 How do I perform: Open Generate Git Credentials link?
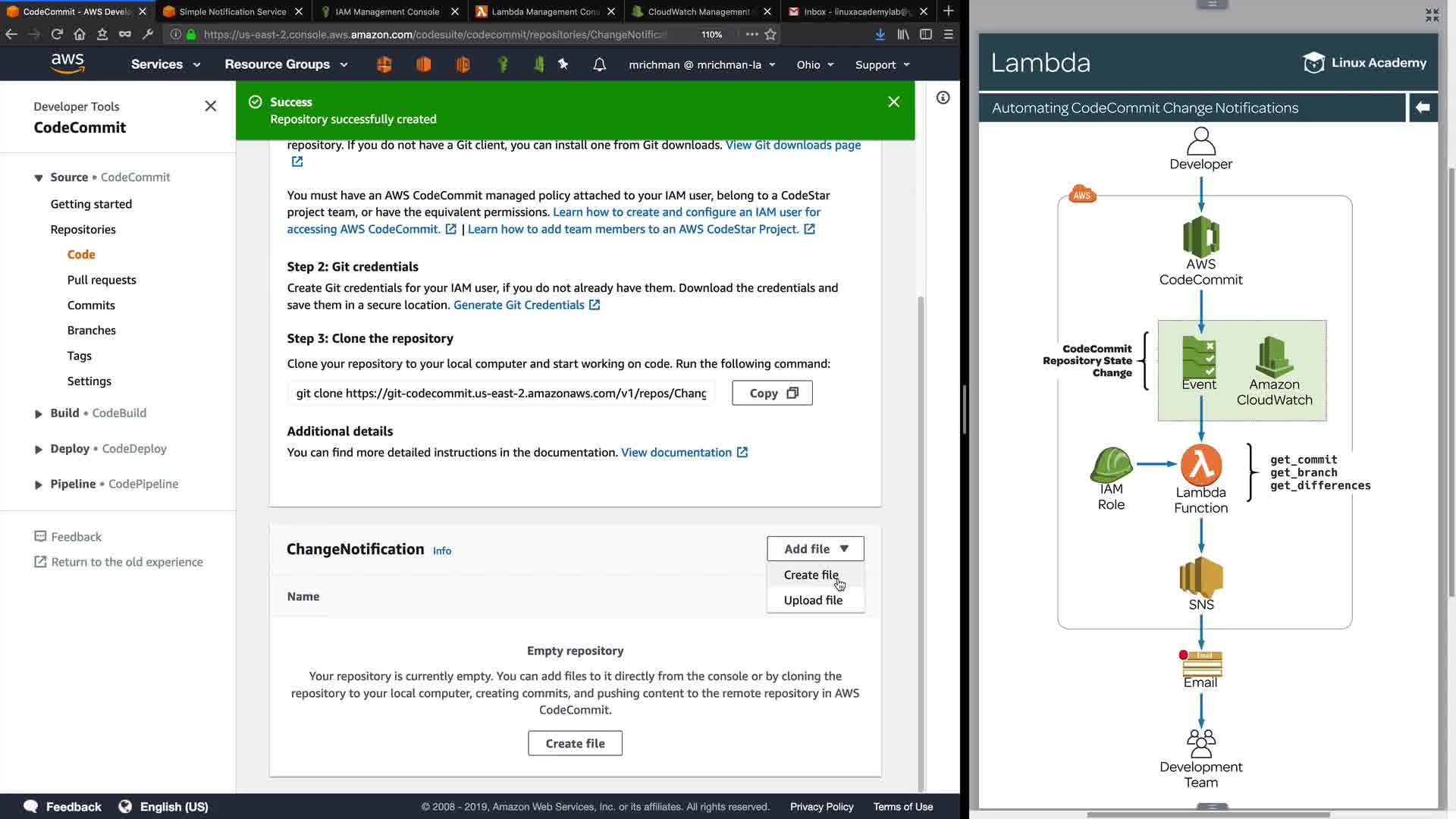[519, 305]
